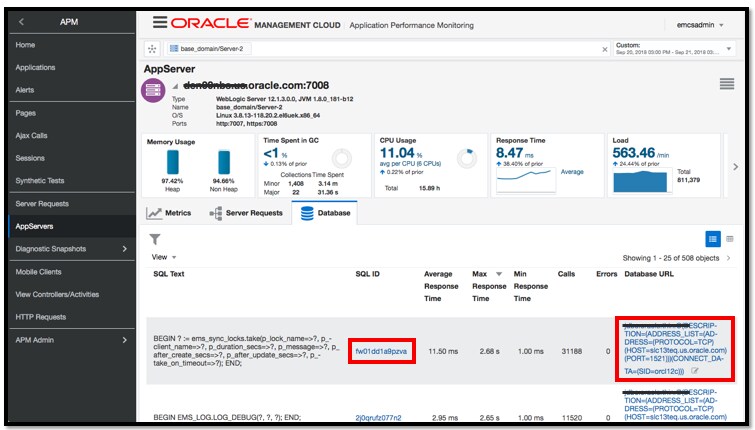
Task: Click the first row's Database URL link
Action: click(x=675, y=349)
